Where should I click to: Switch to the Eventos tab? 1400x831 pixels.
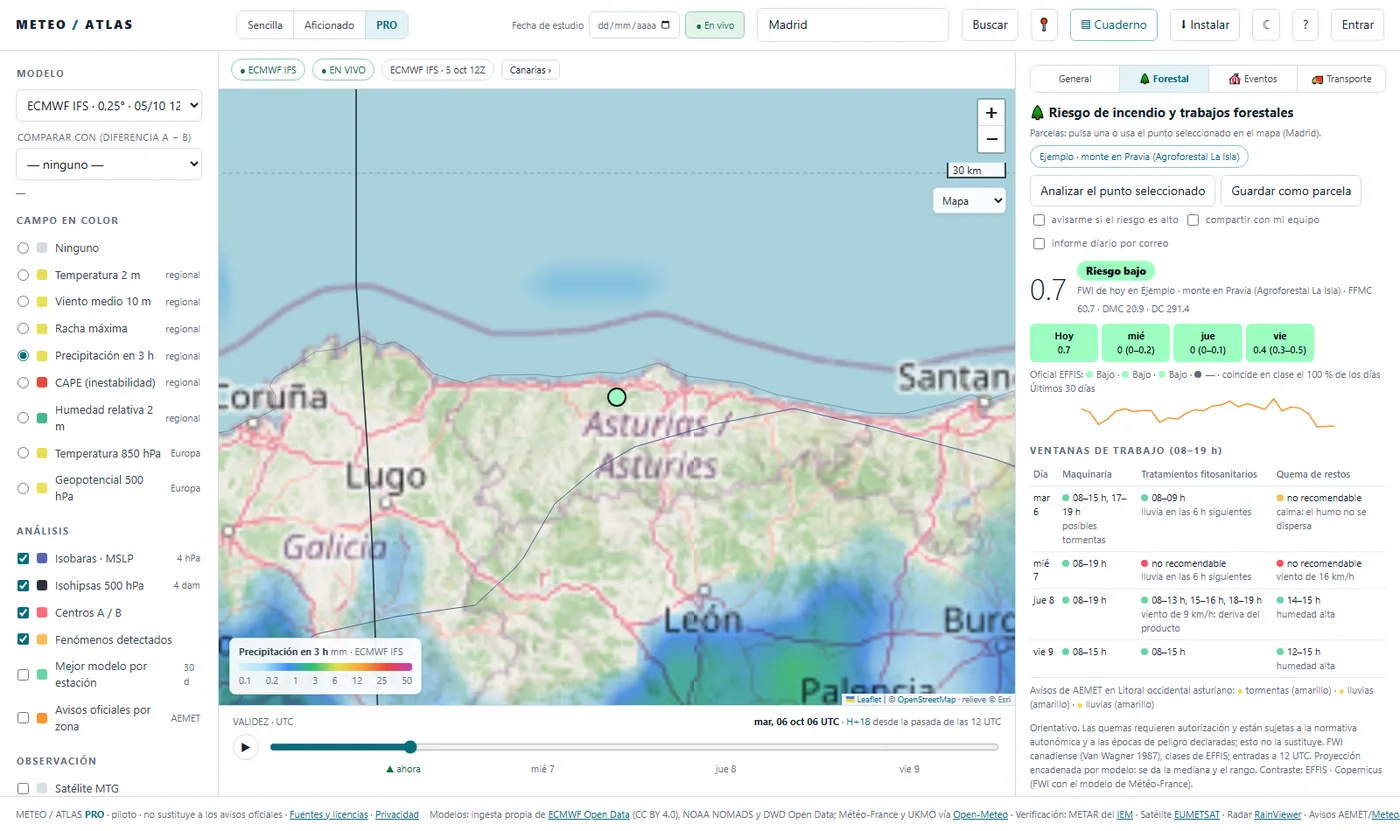tap(1253, 78)
